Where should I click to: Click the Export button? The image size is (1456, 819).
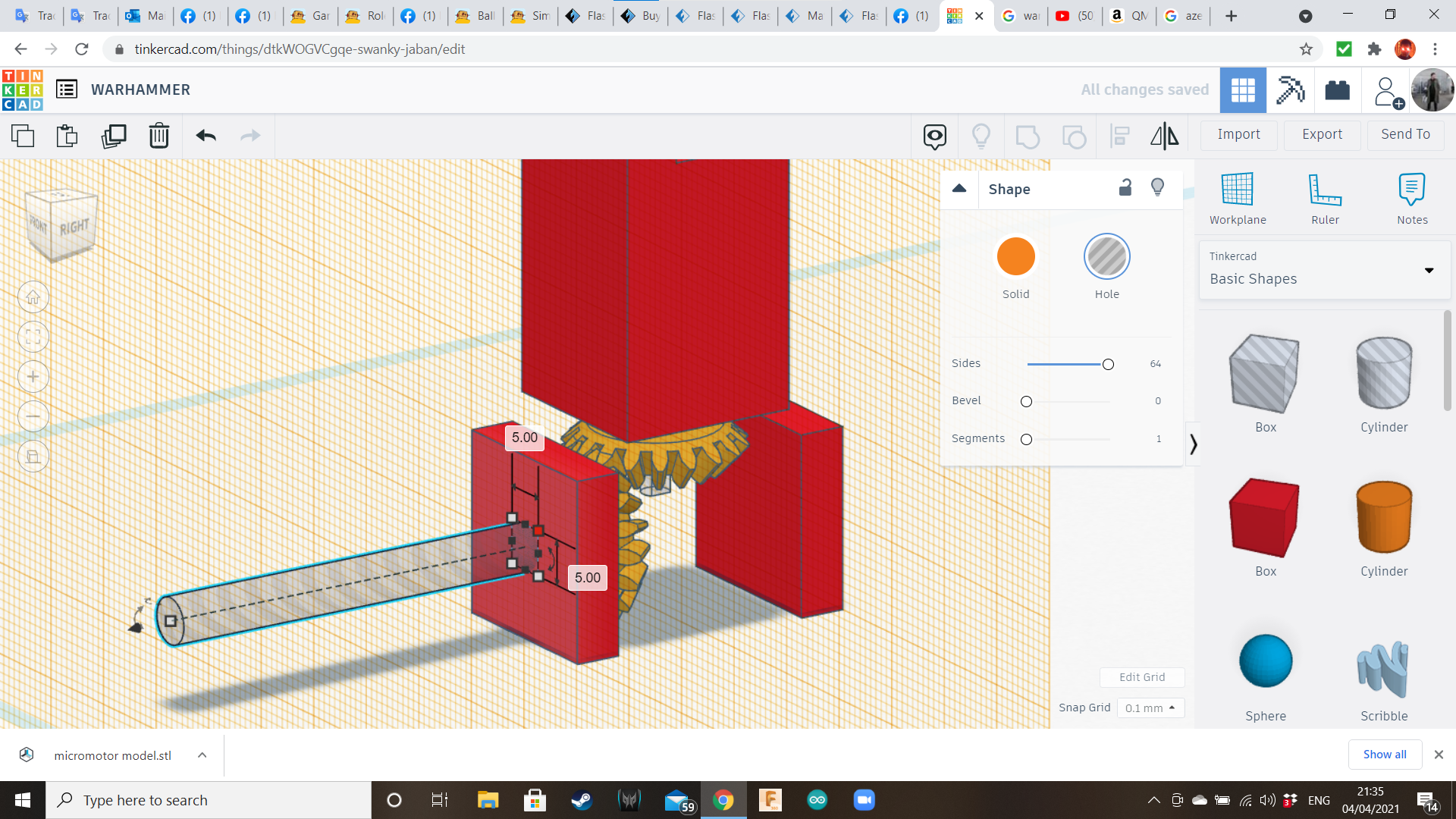pos(1322,134)
